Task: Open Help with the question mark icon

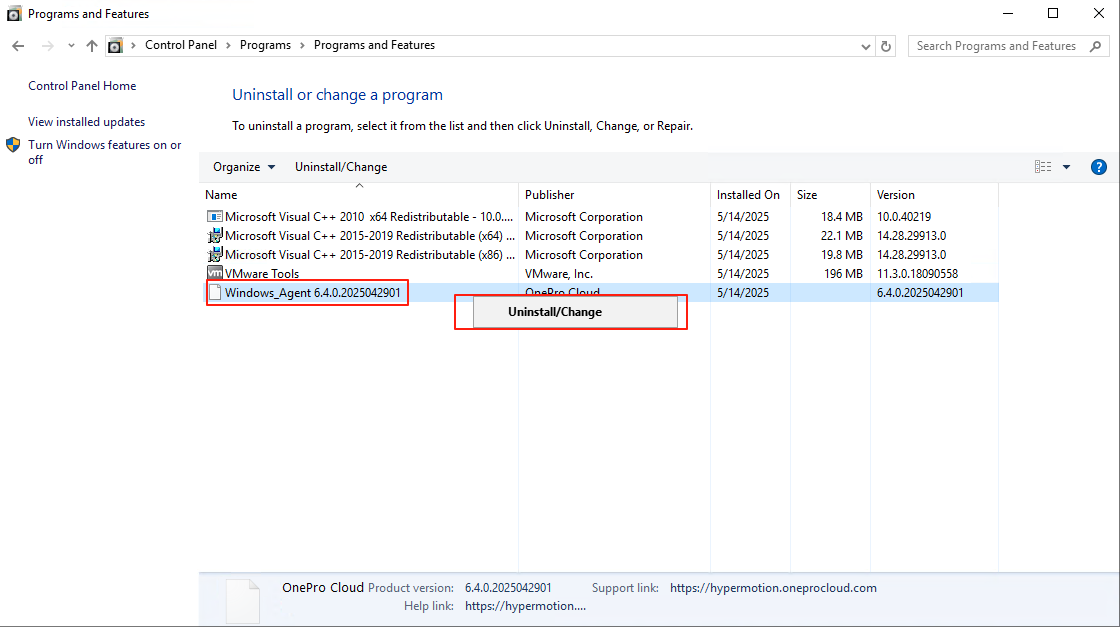Action: pyautogui.click(x=1099, y=167)
